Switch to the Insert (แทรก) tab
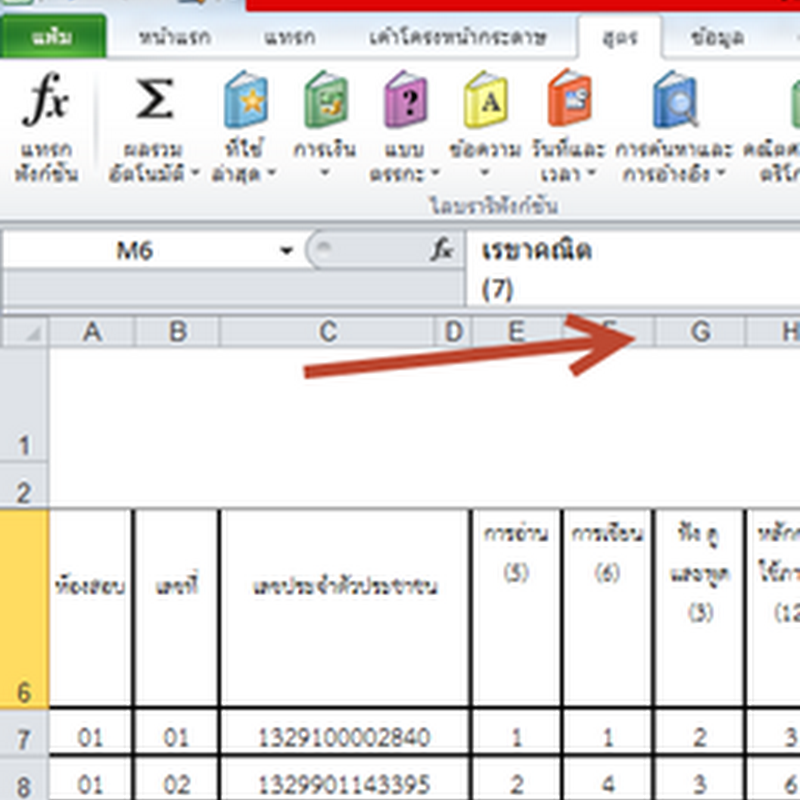This screenshot has height=800, width=800. [x=289, y=37]
